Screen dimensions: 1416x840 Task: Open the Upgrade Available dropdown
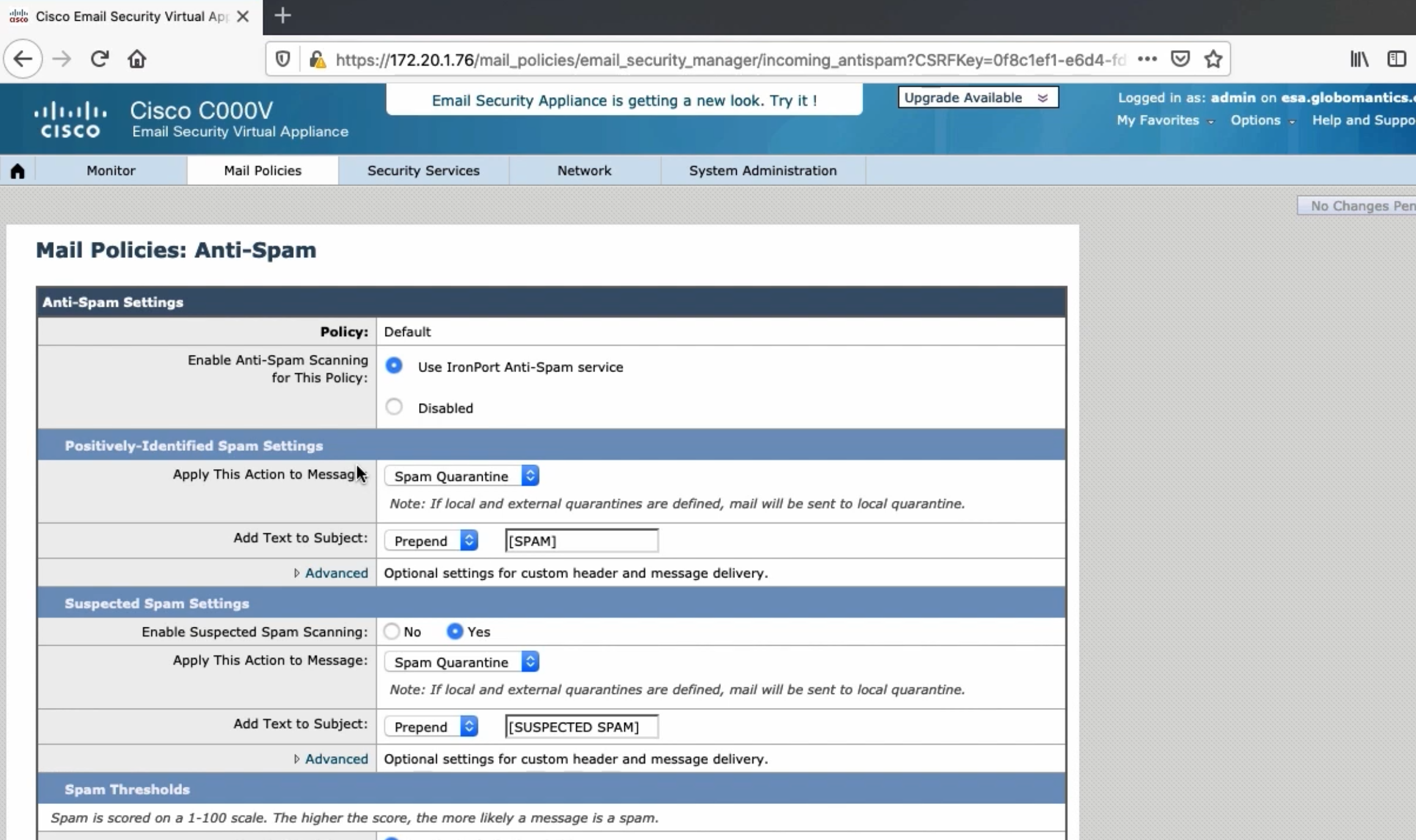point(978,98)
